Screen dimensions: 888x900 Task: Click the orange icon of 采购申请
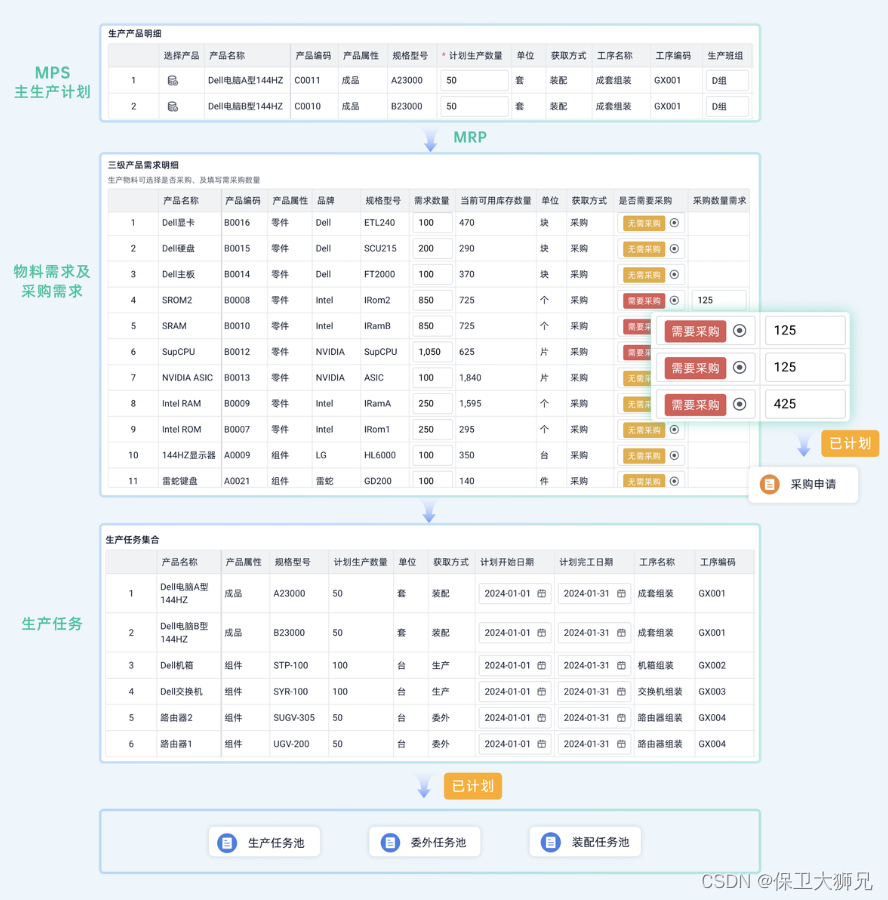(769, 484)
